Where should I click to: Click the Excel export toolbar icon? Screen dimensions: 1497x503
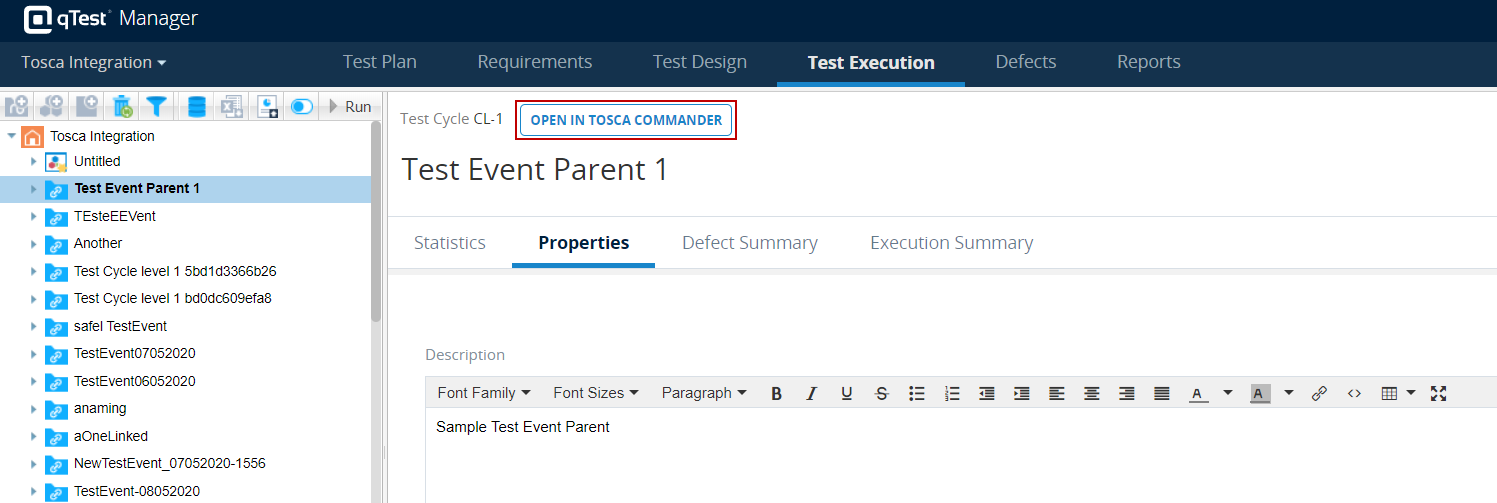[232, 106]
